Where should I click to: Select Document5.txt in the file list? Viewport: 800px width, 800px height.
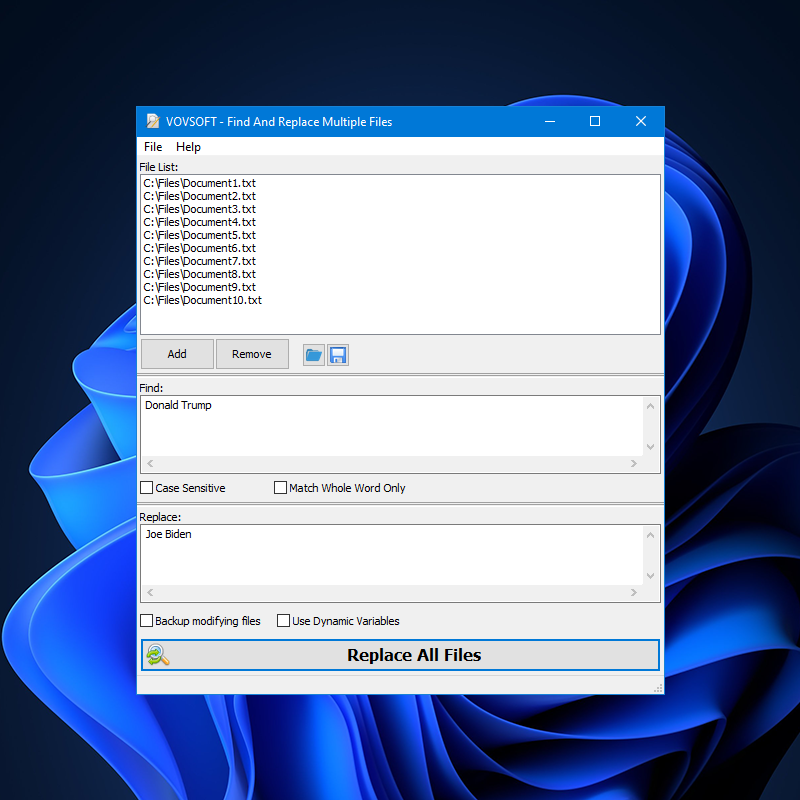(x=200, y=235)
